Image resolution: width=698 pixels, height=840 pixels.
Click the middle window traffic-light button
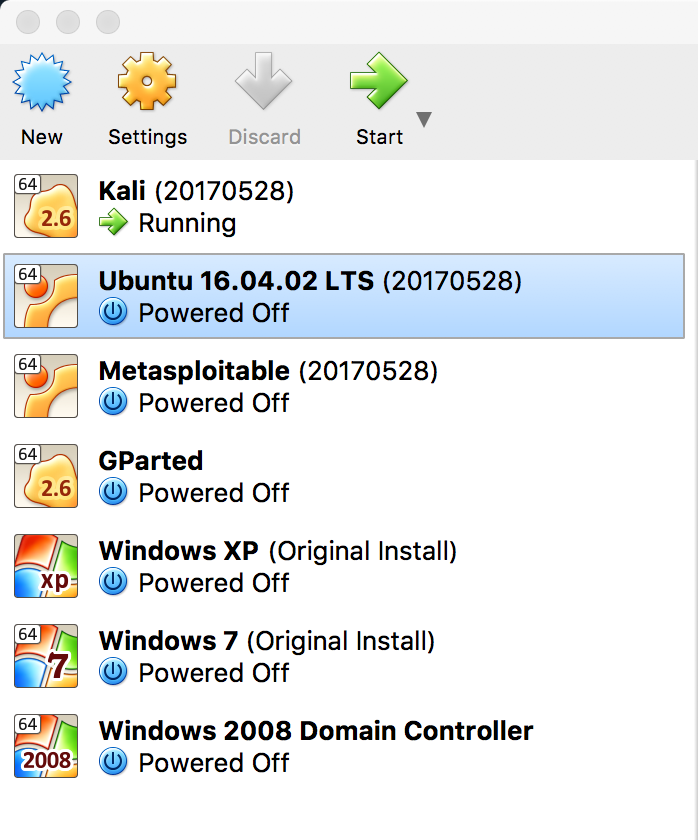coord(68,22)
